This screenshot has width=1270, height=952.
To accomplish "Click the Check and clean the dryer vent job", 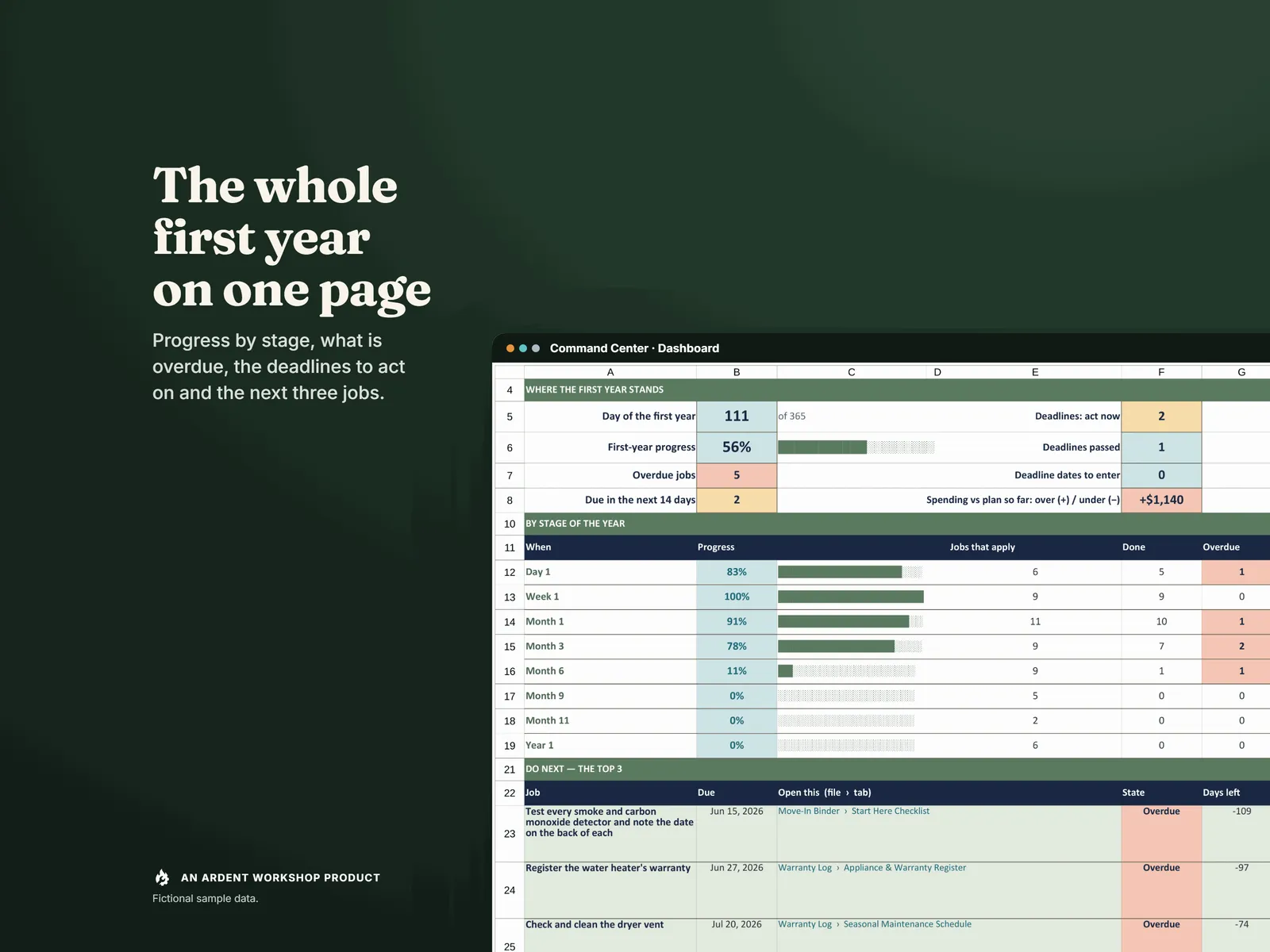I will (595, 924).
